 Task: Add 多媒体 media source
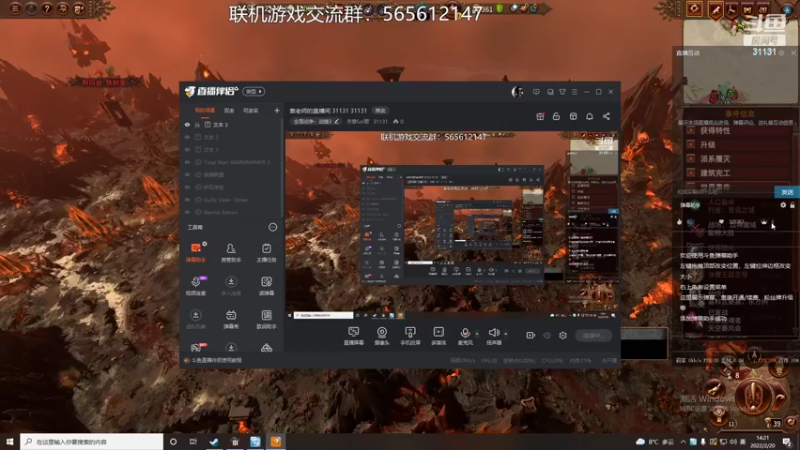pos(439,336)
